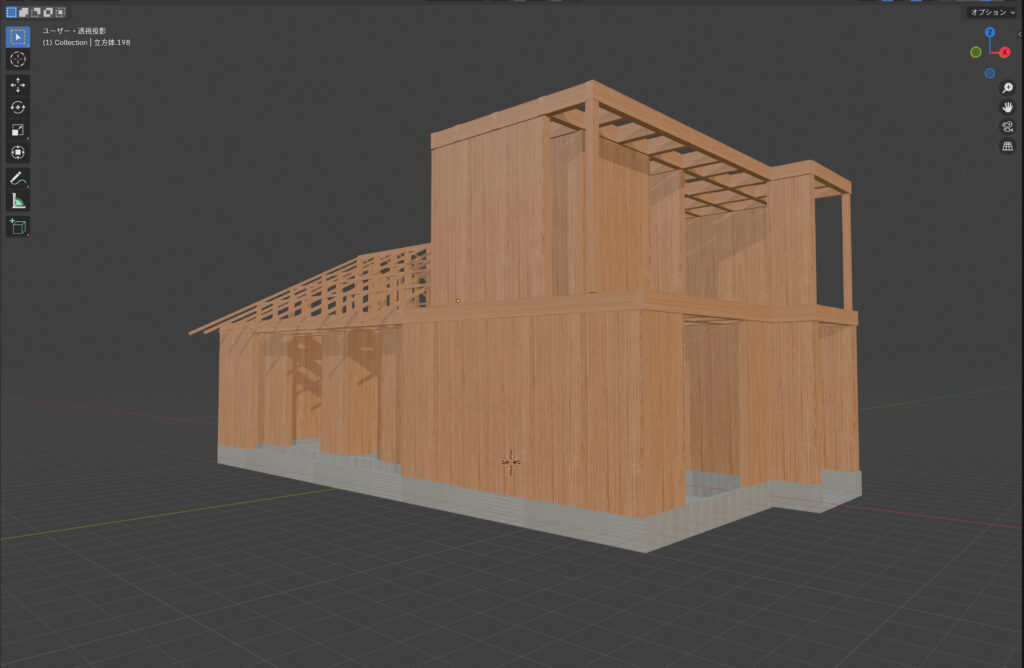Switch to the Scale tool
This screenshot has width=1024, height=668.
(x=18, y=130)
